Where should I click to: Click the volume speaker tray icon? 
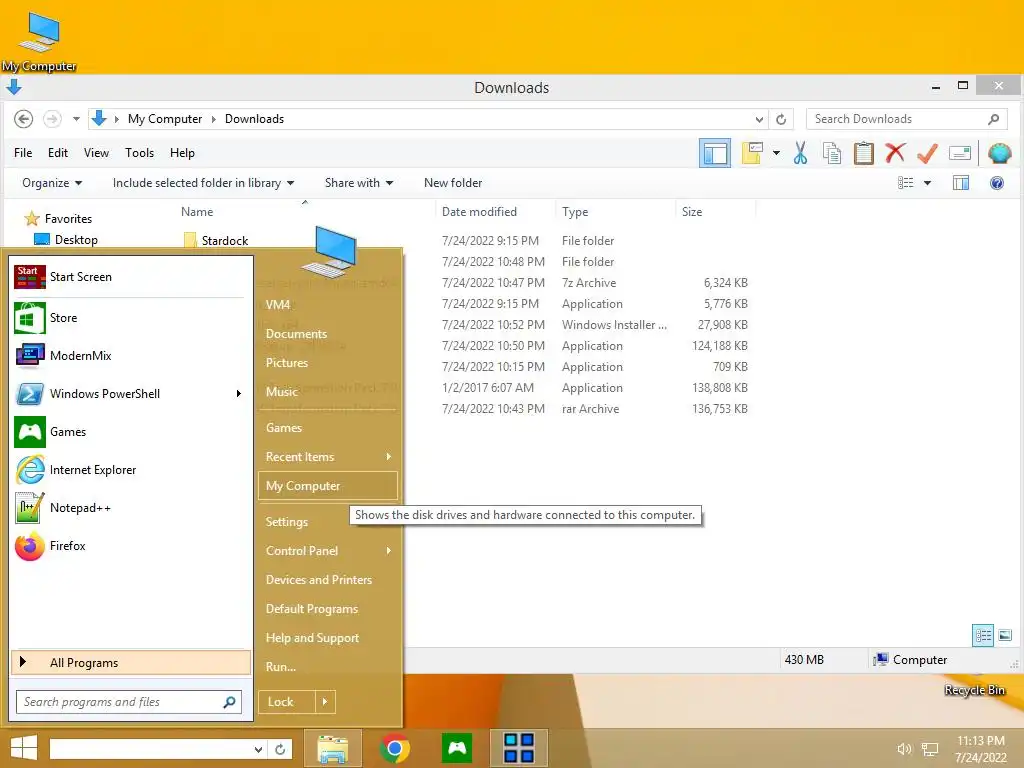coord(904,749)
